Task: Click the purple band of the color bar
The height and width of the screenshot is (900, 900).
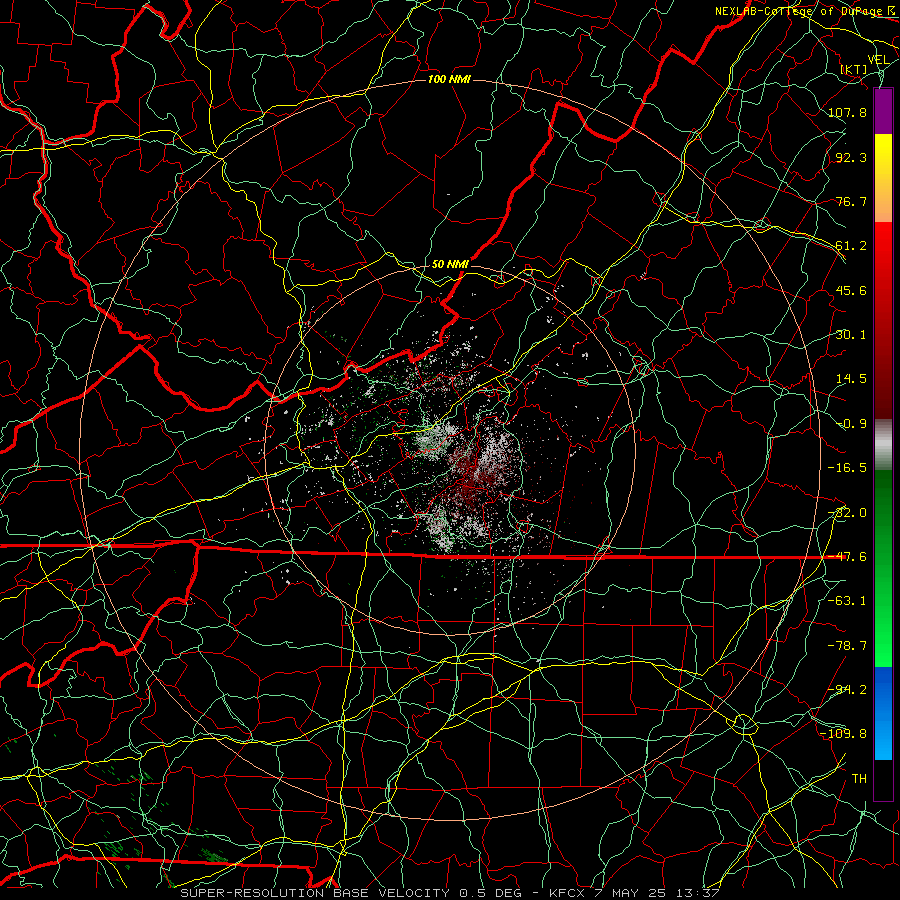Action: [883, 111]
